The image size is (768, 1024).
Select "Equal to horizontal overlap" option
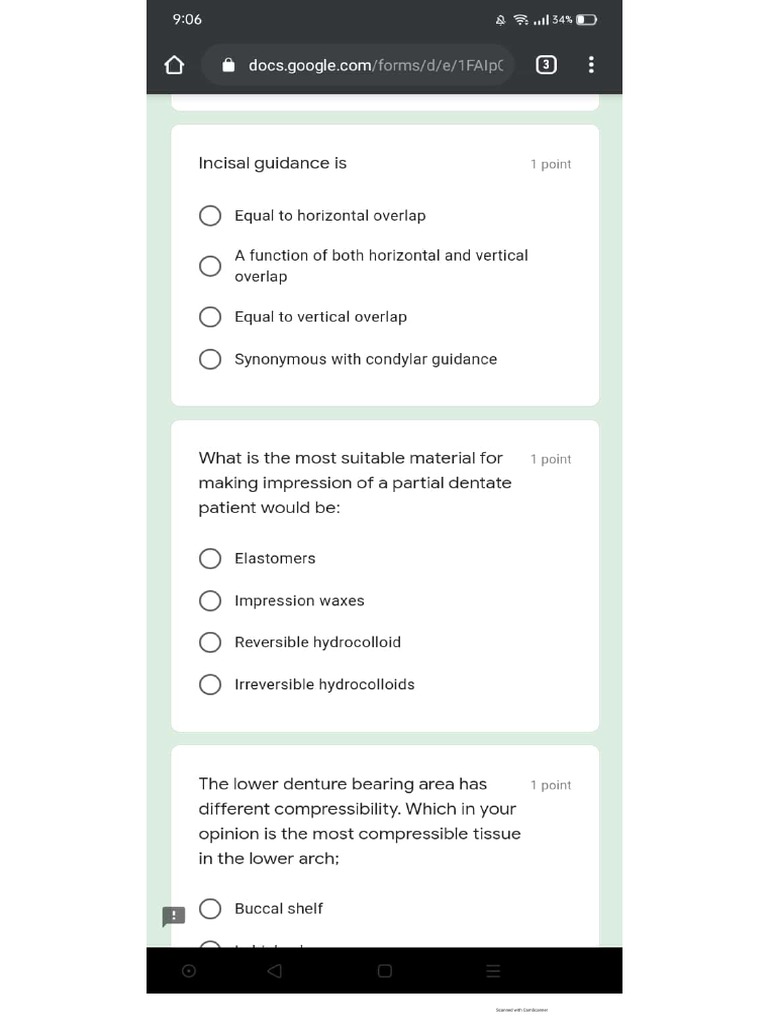210,216
